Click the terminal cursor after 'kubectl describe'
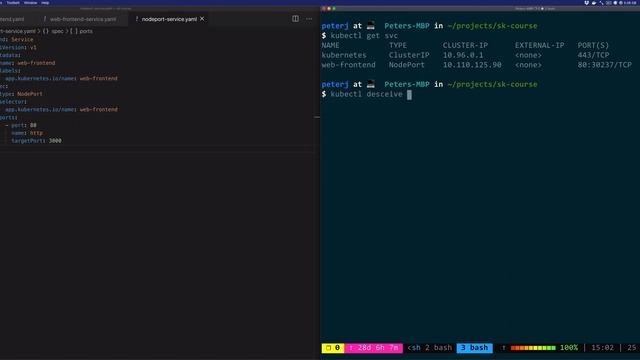Image resolution: width=640 pixels, height=360 pixels. (409, 95)
